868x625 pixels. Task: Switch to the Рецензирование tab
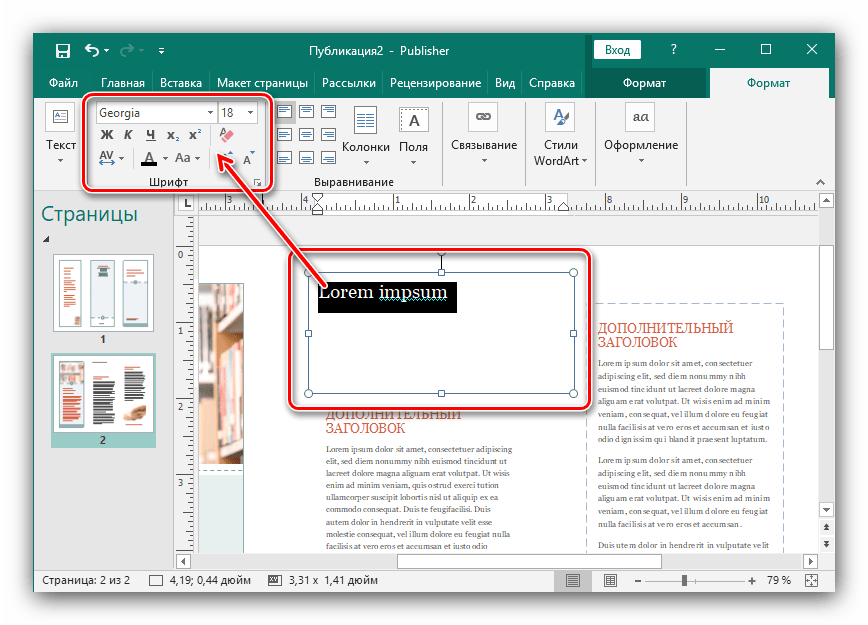(x=435, y=83)
